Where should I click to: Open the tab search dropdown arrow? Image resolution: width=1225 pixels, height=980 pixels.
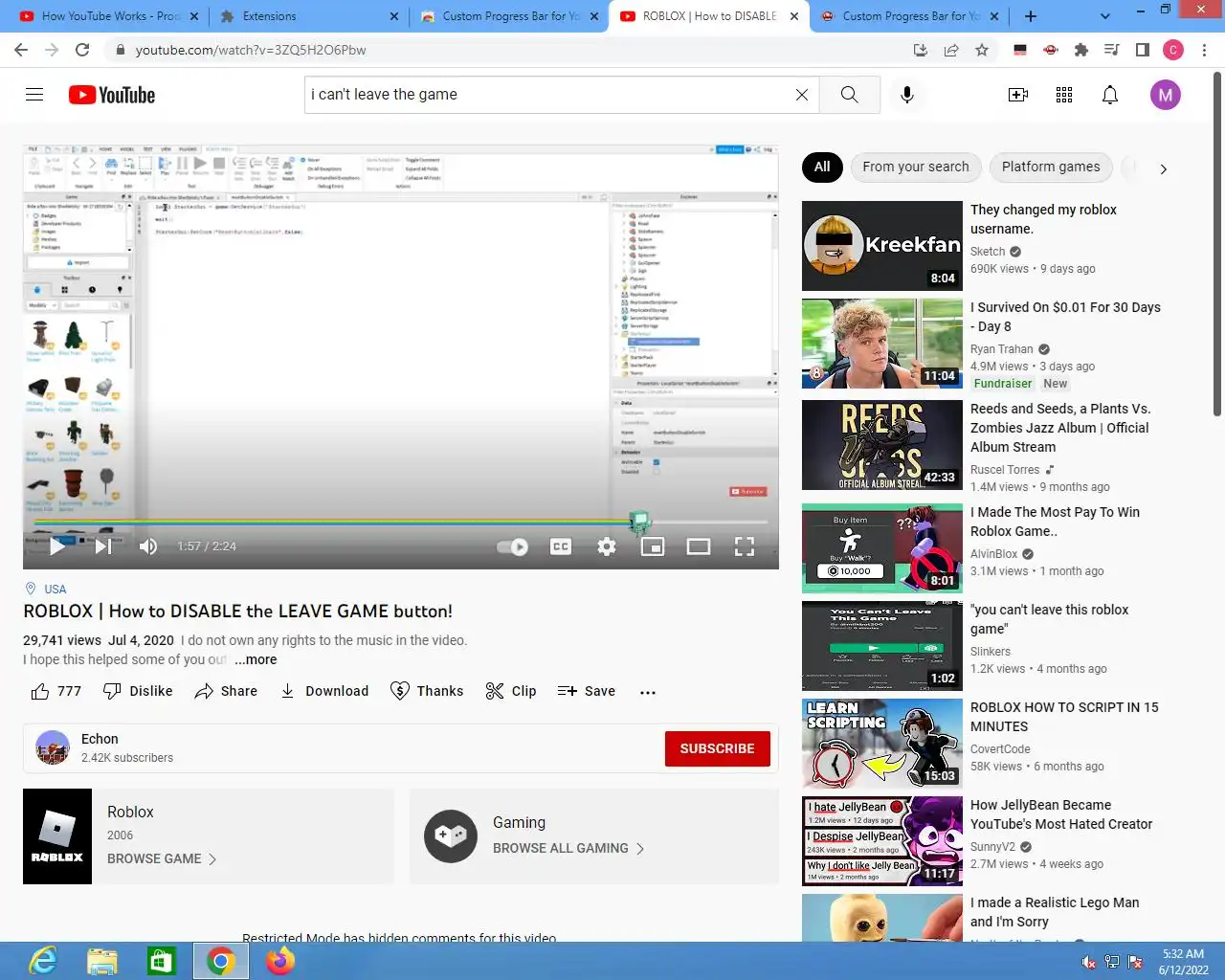pyautogui.click(x=1105, y=16)
